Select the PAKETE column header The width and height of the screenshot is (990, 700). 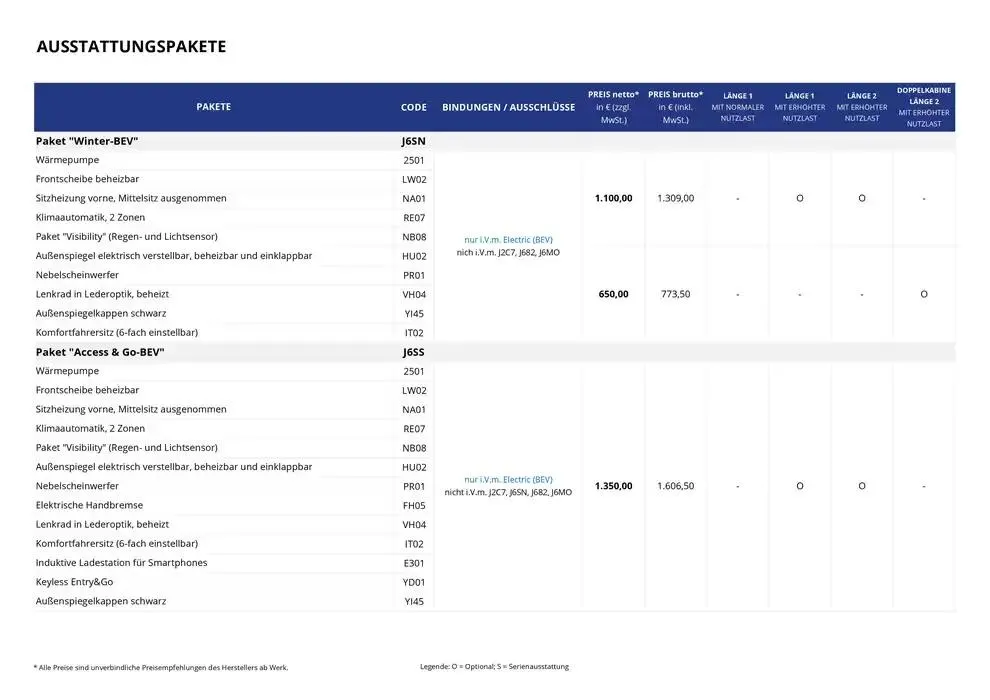pos(213,106)
